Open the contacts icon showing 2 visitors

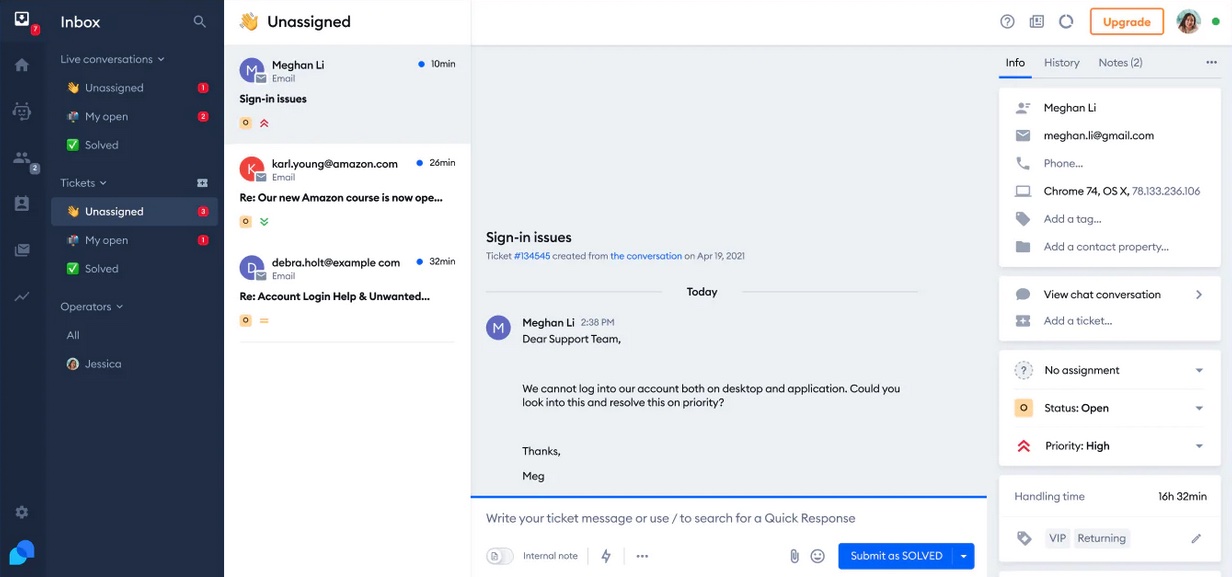coord(22,159)
